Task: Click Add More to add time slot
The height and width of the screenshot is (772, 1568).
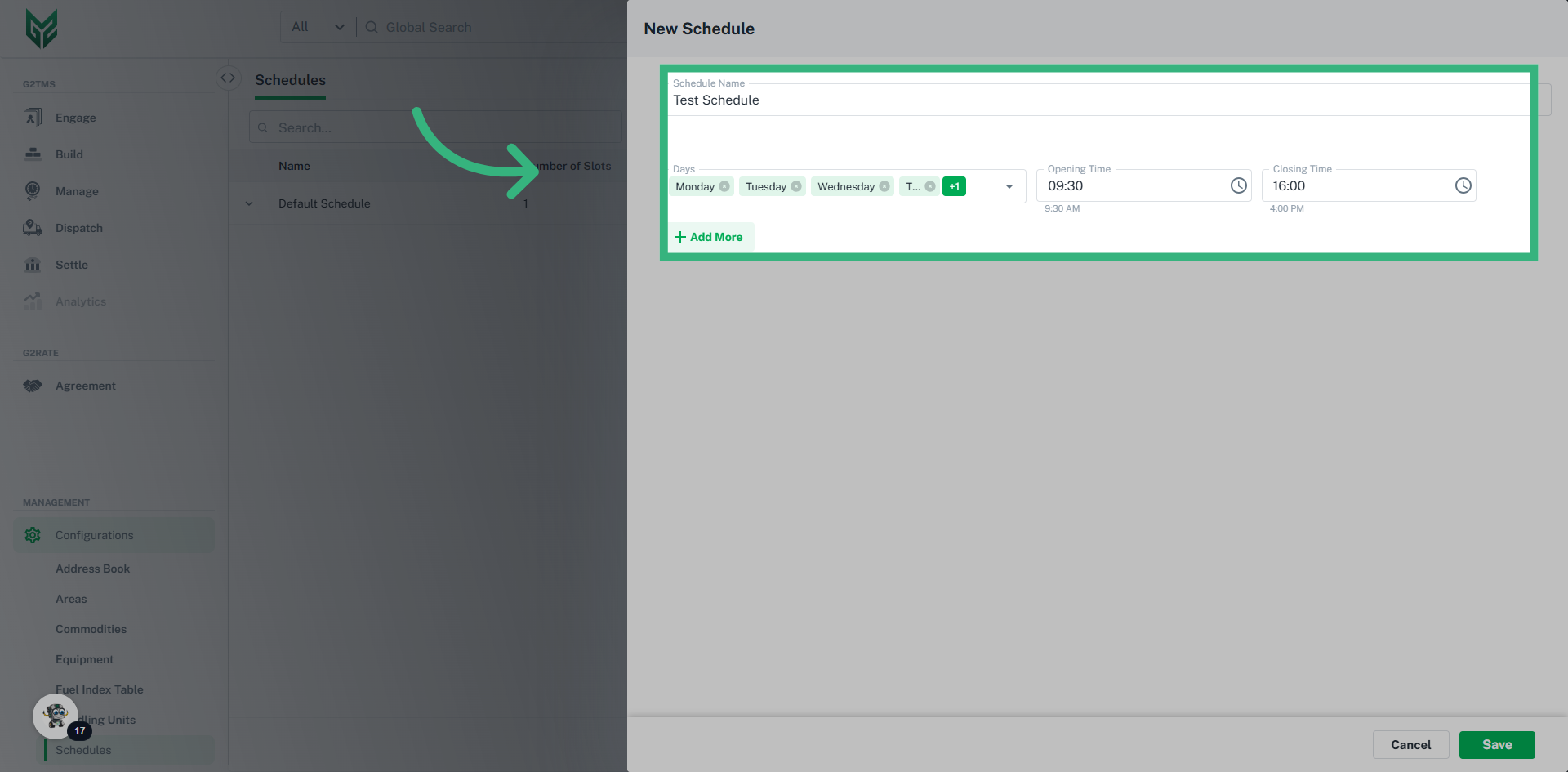Action: pyautogui.click(x=709, y=237)
